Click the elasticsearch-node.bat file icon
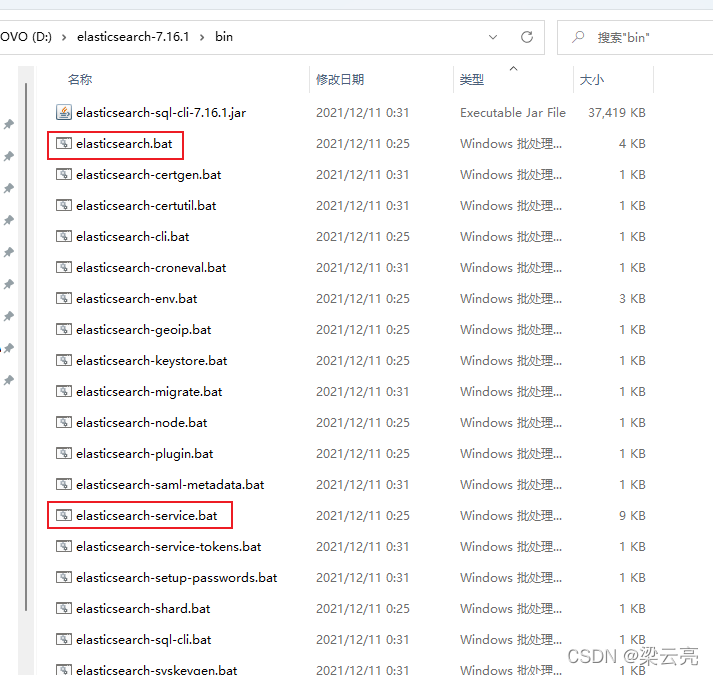This screenshot has height=675, width=713. (x=64, y=422)
